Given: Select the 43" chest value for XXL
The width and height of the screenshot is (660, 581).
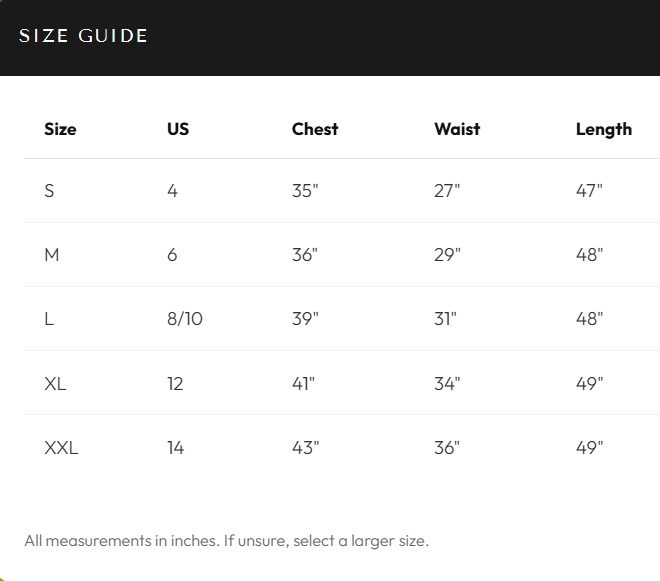Looking at the screenshot, I should tap(305, 447).
